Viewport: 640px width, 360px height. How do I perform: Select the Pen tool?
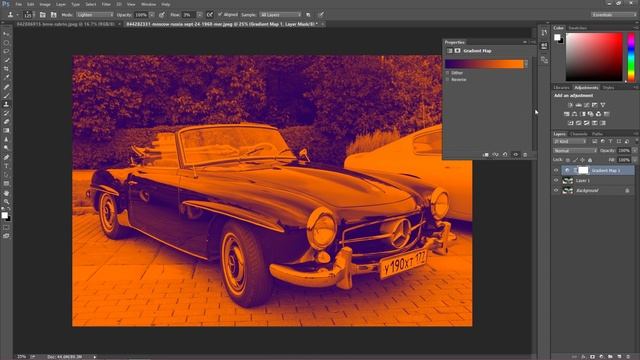coord(6,157)
